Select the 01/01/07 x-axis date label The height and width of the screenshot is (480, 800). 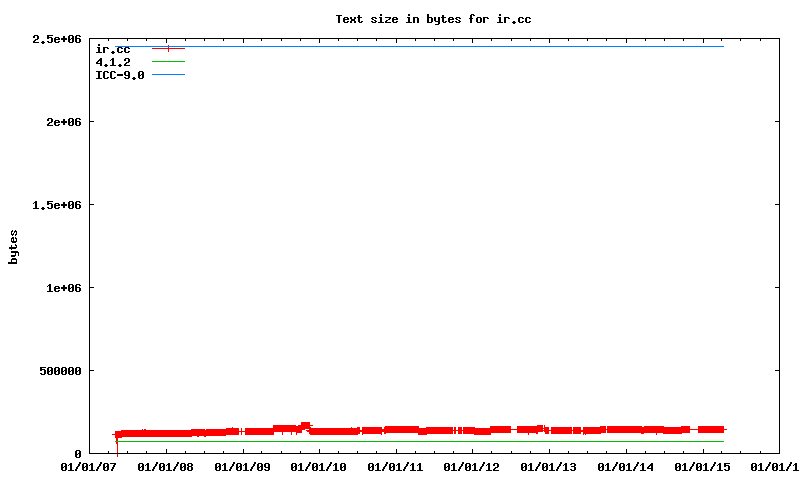[x=87, y=466]
